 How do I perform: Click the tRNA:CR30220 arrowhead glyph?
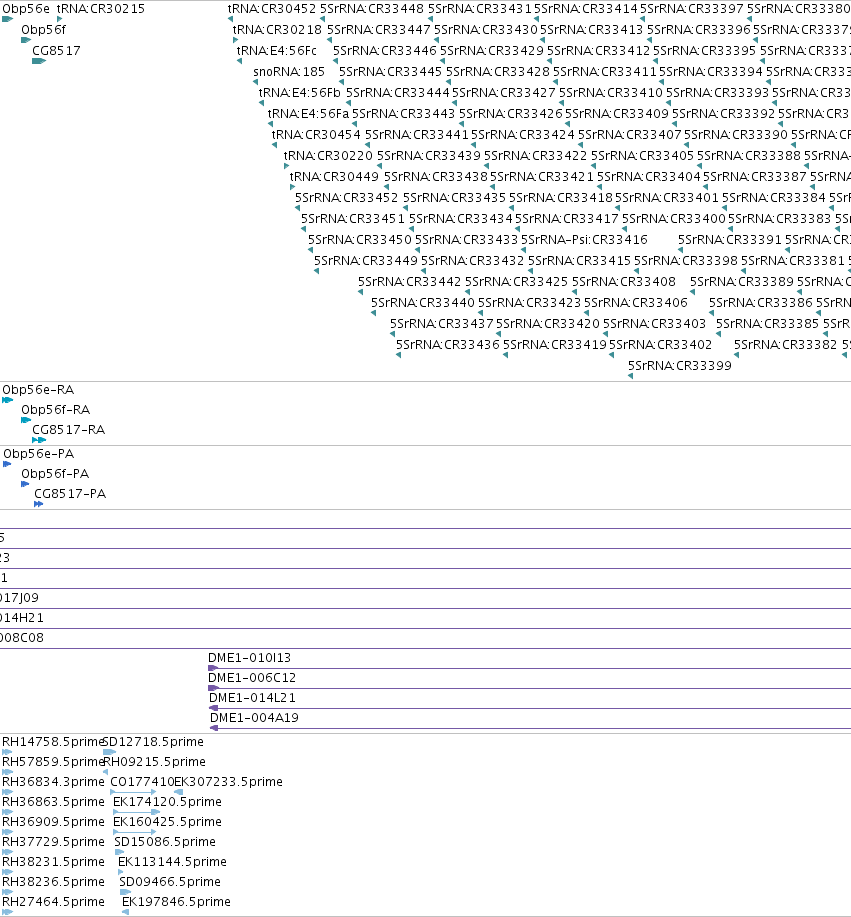point(286,166)
